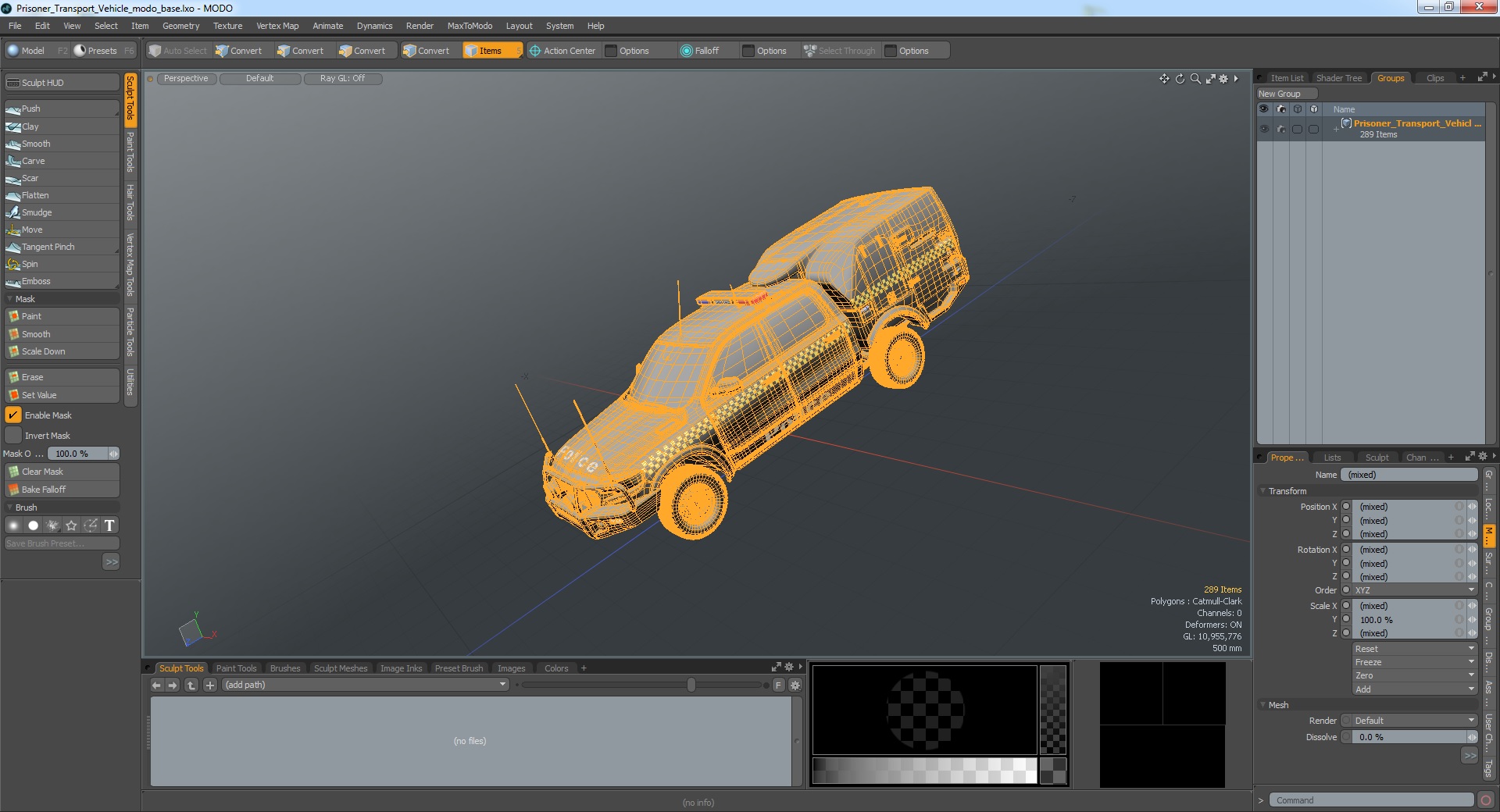1500x812 pixels.
Task: Click the browser forward arrow icon
Action: tap(173, 686)
